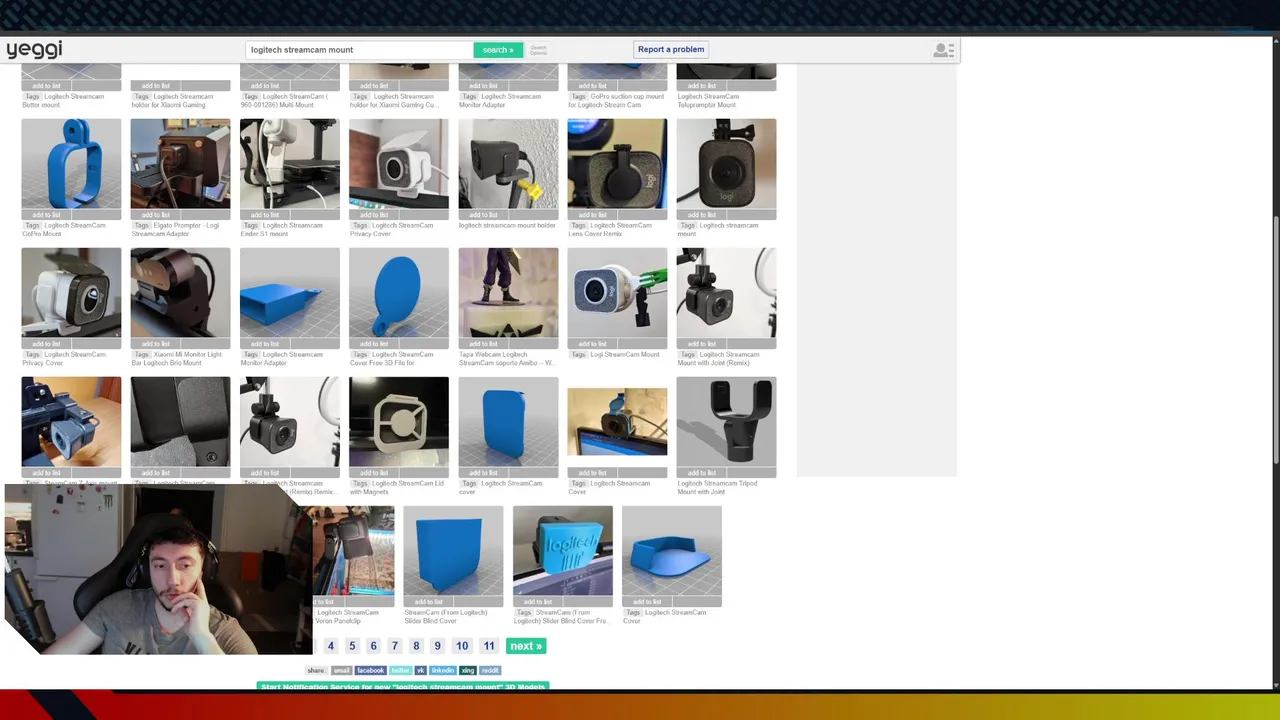Open the GoPro suction cup mount link
Image resolution: width=1280 pixels, height=720 pixels.
(616, 100)
